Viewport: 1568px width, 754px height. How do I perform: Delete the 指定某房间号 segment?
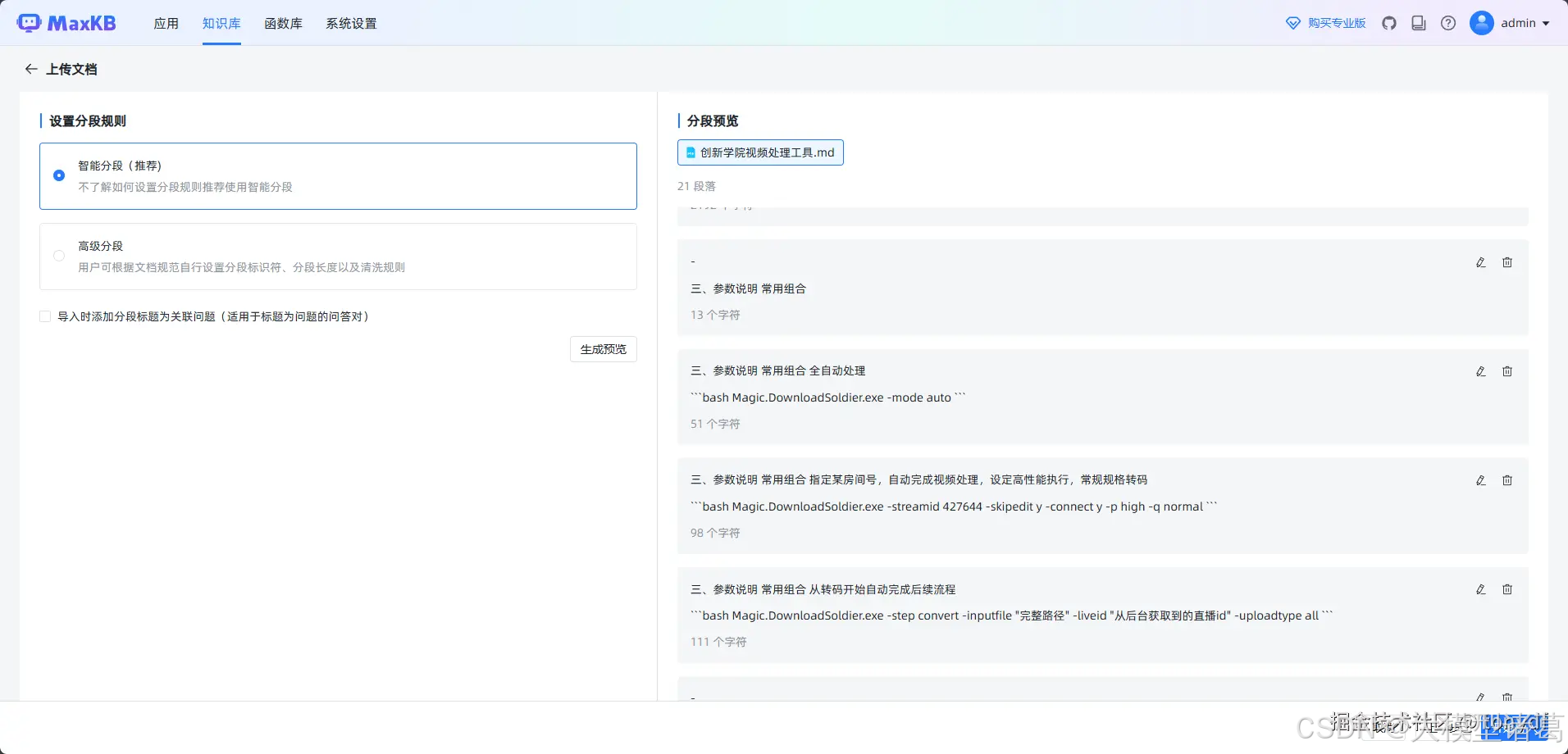point(1507,480)
